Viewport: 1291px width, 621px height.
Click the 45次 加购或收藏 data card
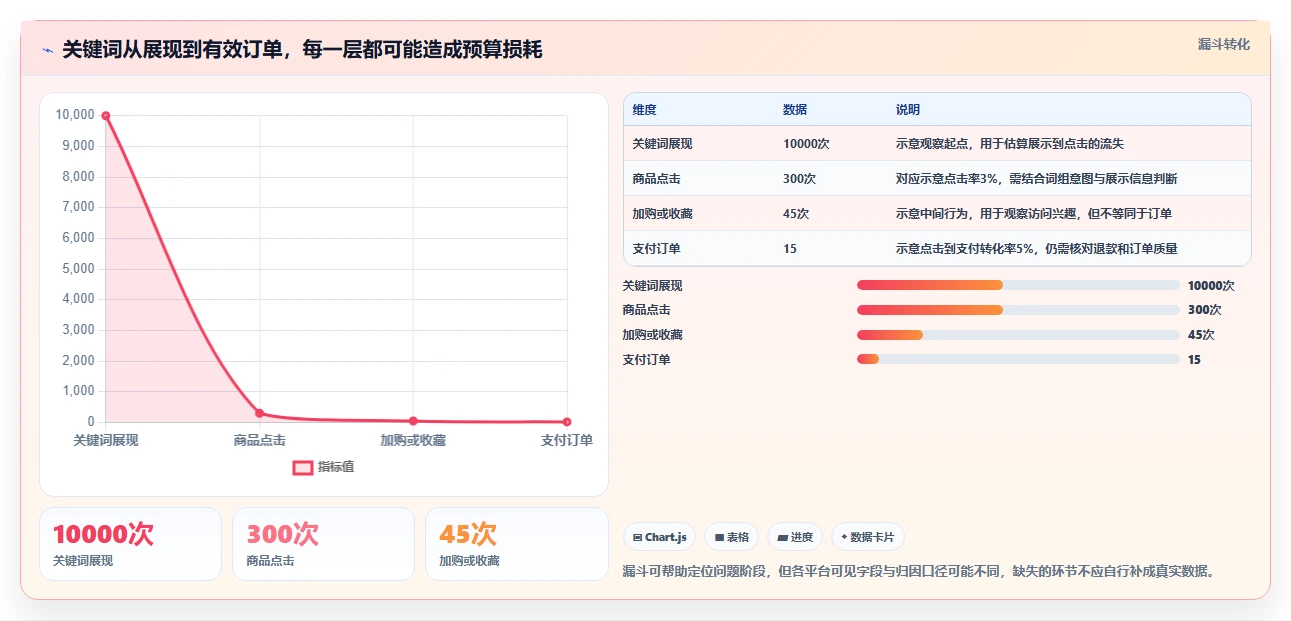(x=517, y=544)
